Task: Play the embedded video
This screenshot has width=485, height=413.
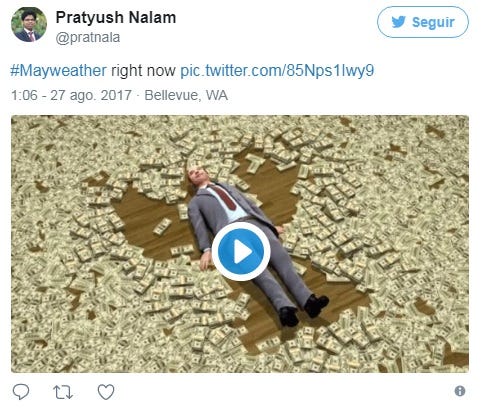Action: (x=241, y=251)
